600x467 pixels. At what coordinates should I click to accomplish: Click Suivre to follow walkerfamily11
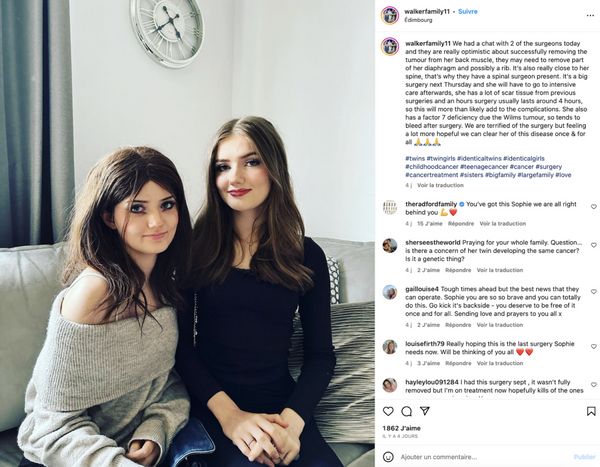click(x=468, y=11)
